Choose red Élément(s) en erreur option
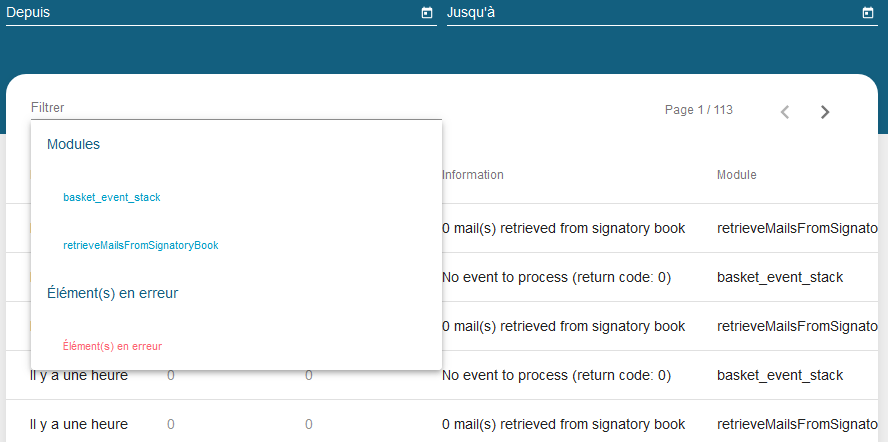This screenshot has width=888, height=442. click(x=112, y=346)
